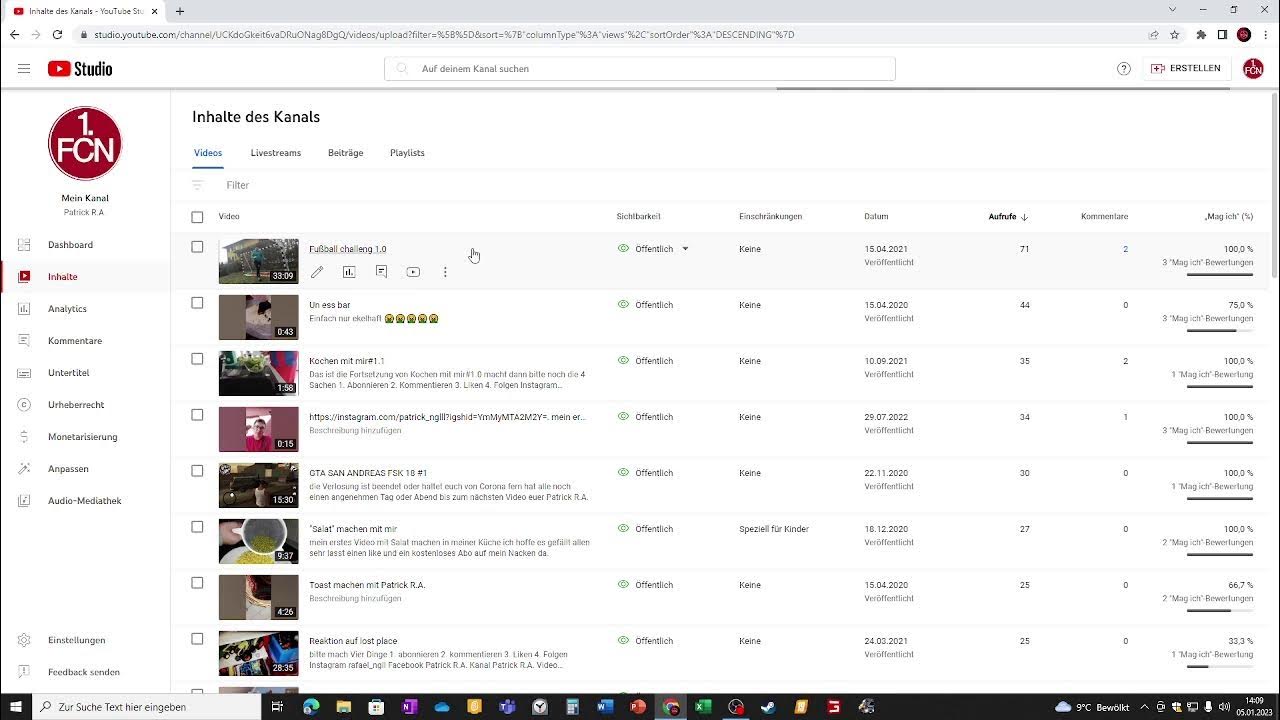Open visibility dropdown for Fußball challeng 1.0

[x=685, y=249]
